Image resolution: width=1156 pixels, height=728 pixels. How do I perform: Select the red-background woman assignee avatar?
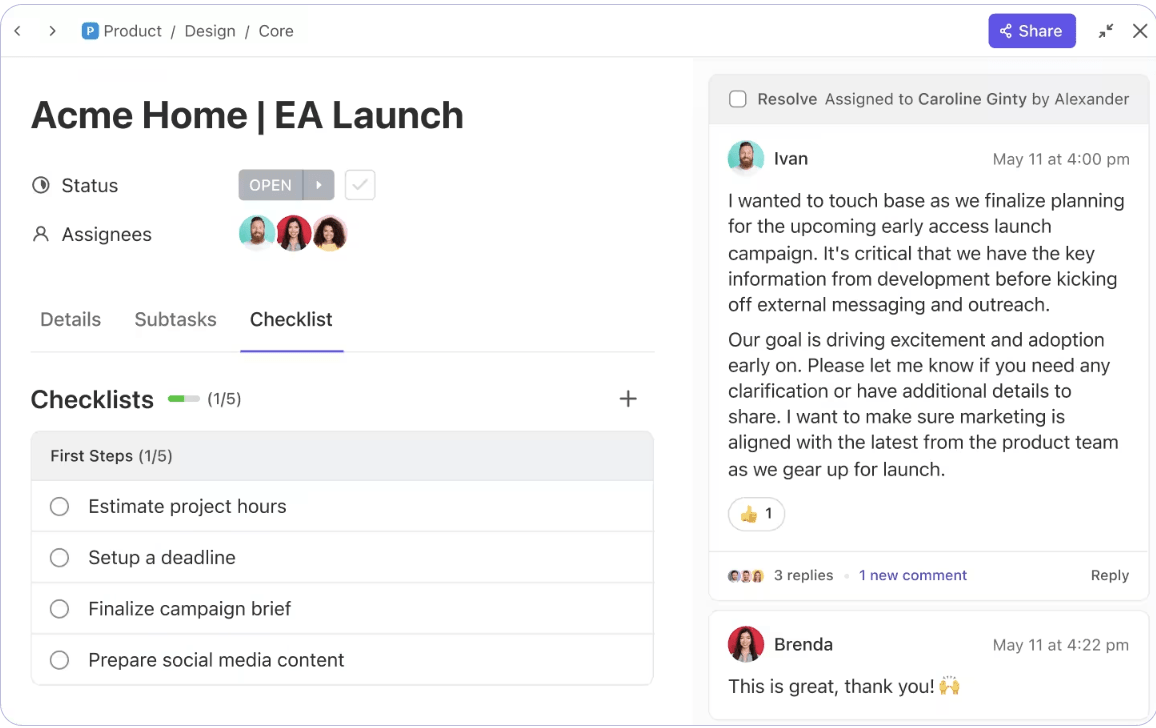[x=293, y=233]
